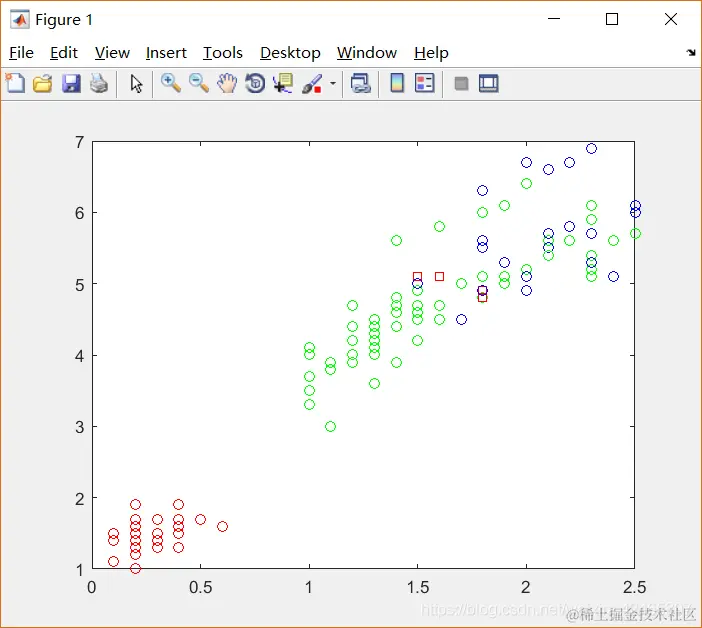Image resolution: width=702 pixels, height=628 pixels.
Task: Open the Tools menu
Action: pos(223,53)
